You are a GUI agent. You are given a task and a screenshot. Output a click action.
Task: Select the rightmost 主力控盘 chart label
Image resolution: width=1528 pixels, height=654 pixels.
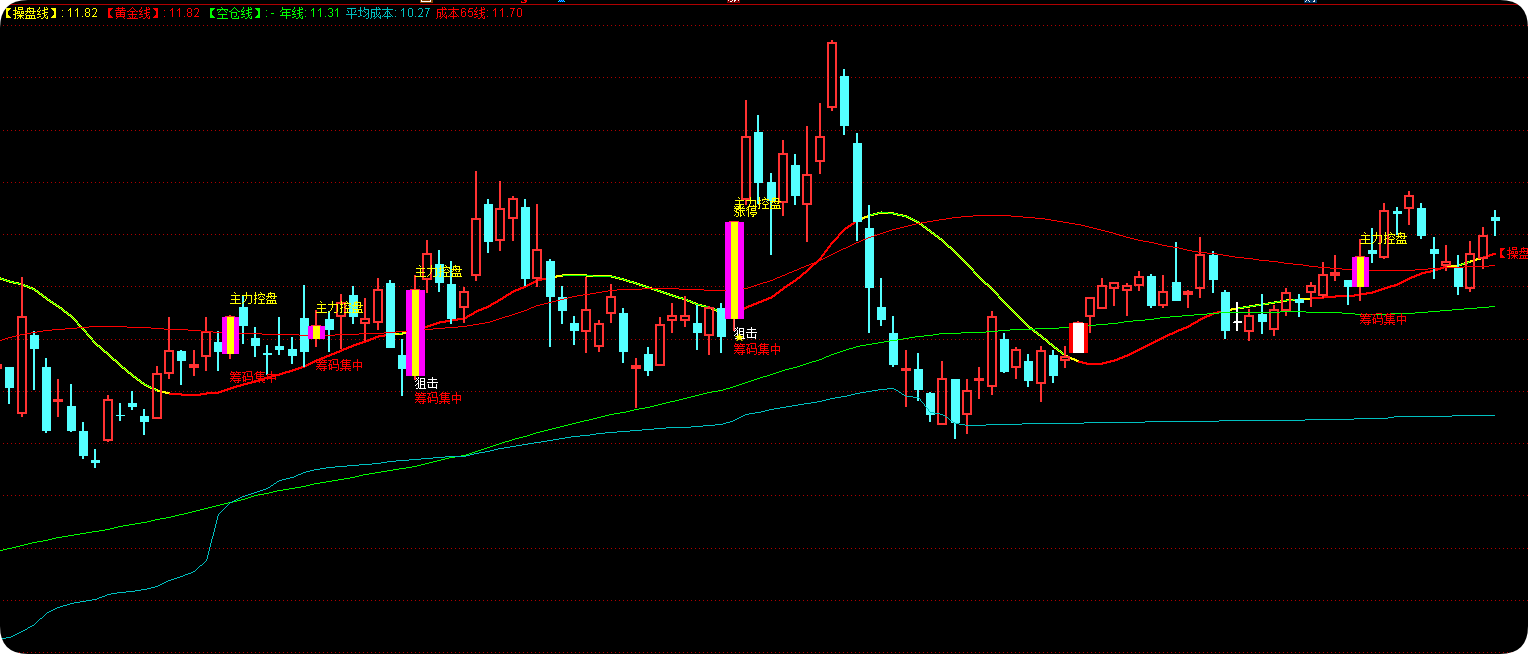pos(1383,238)
